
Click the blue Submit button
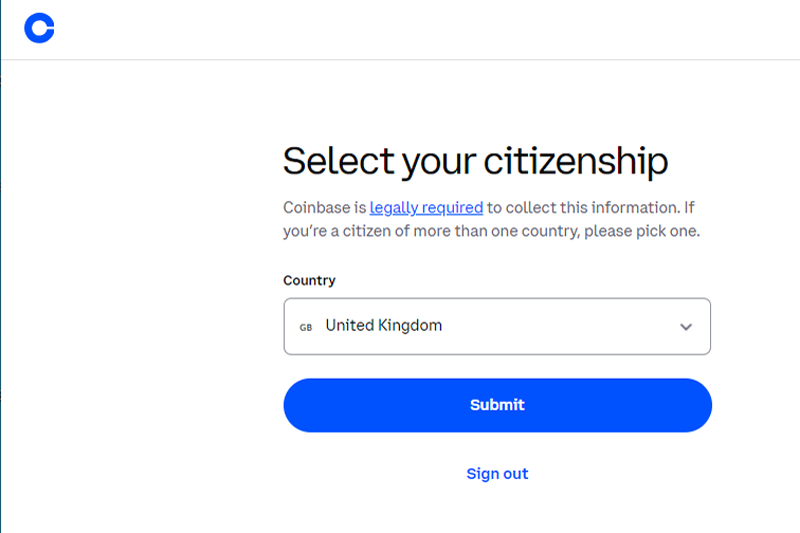point(497,405)
